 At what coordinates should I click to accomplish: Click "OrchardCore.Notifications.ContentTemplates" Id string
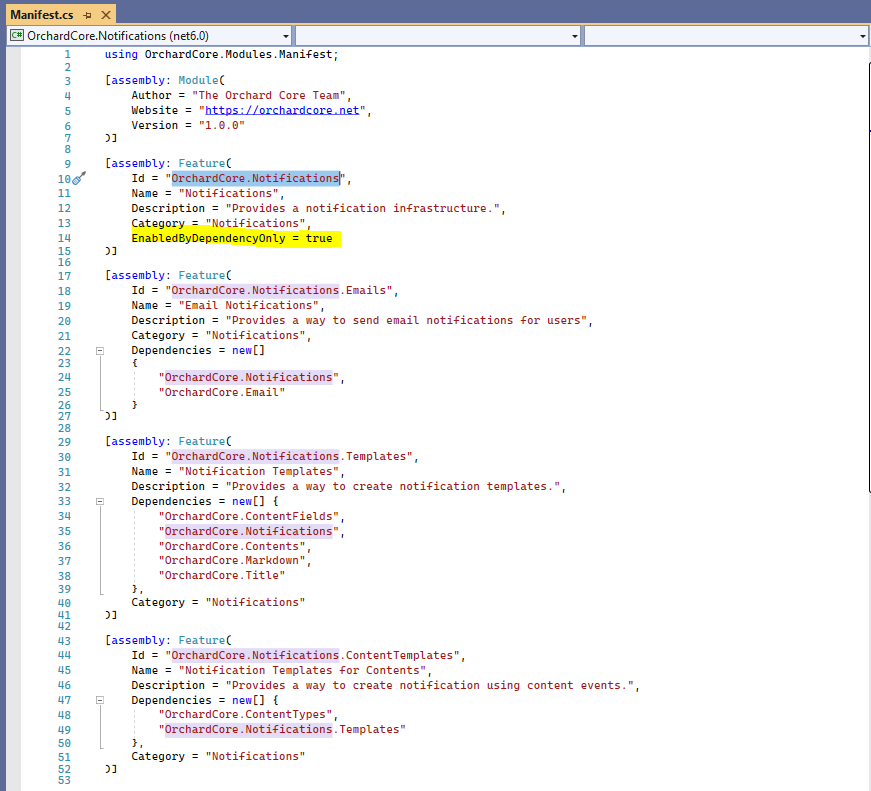(x=312, y=655)
